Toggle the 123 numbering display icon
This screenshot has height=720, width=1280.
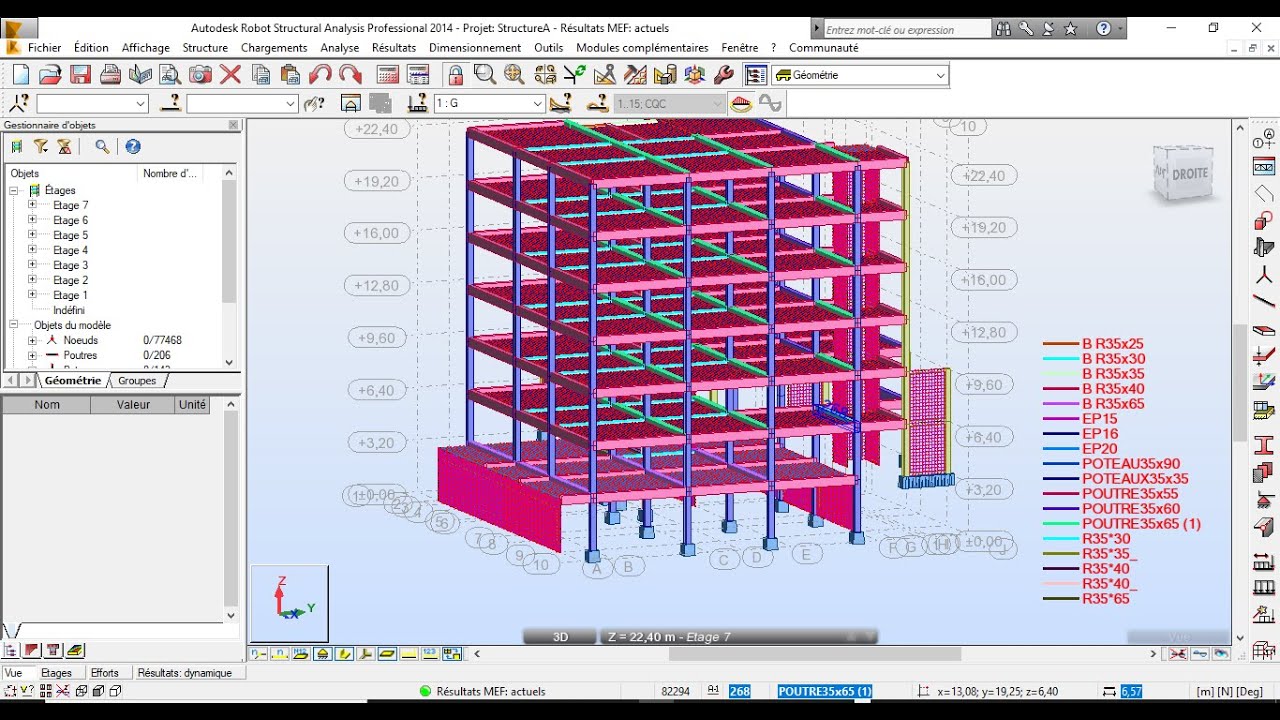click(430, 654)
